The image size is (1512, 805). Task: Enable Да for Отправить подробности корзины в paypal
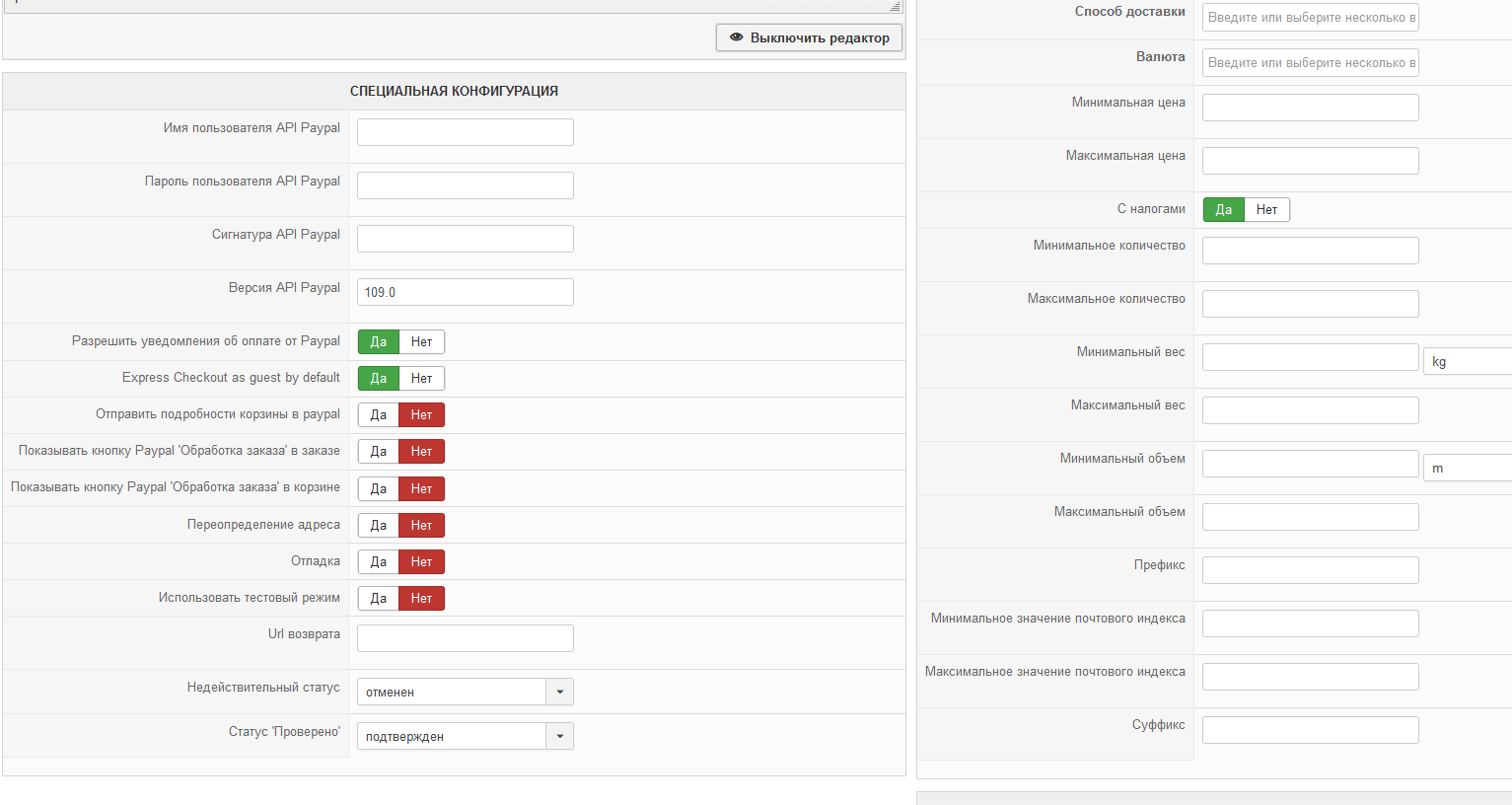pyautogui.click(x=379, y=414)
